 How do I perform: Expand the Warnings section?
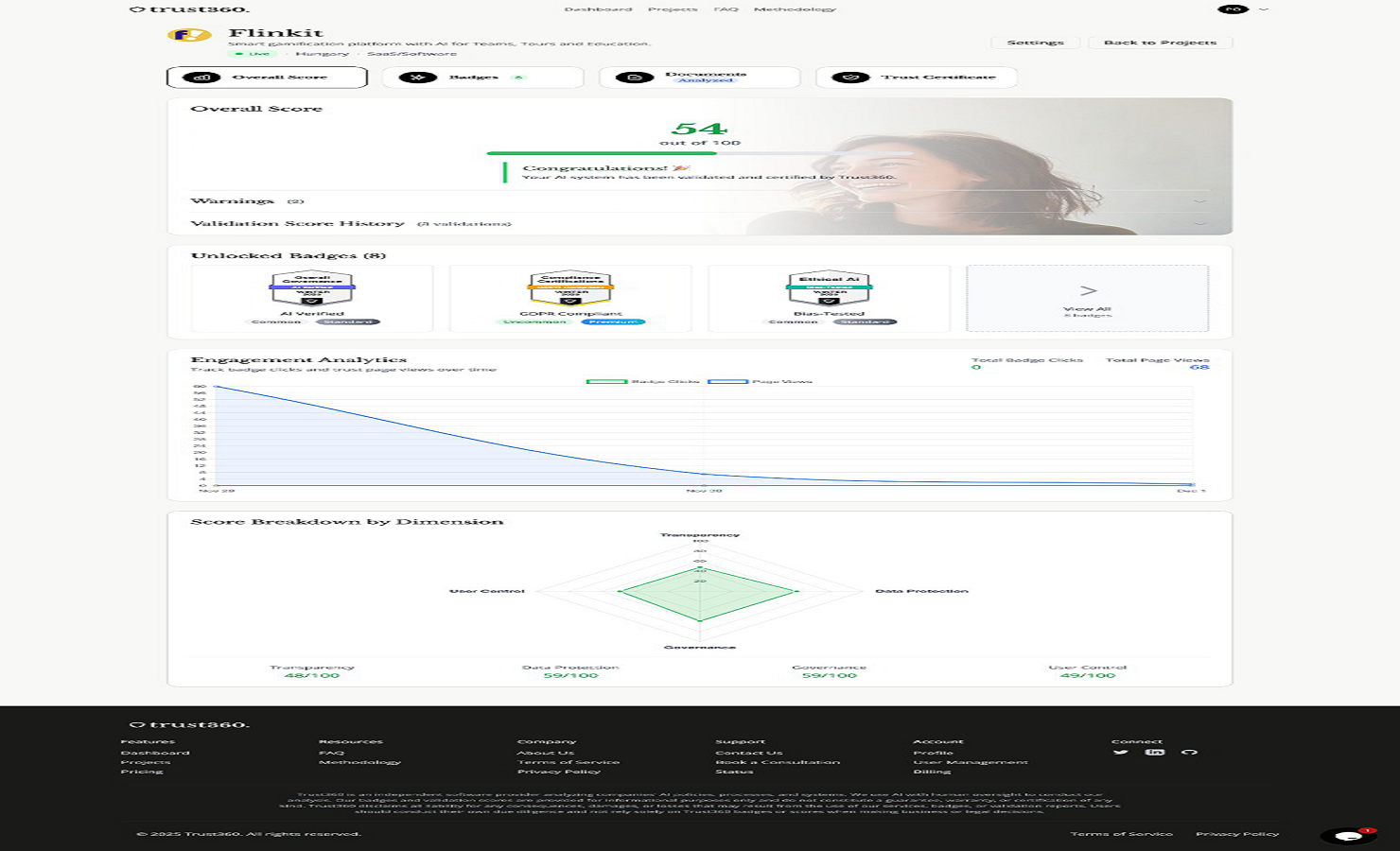tap(1199, 201)
